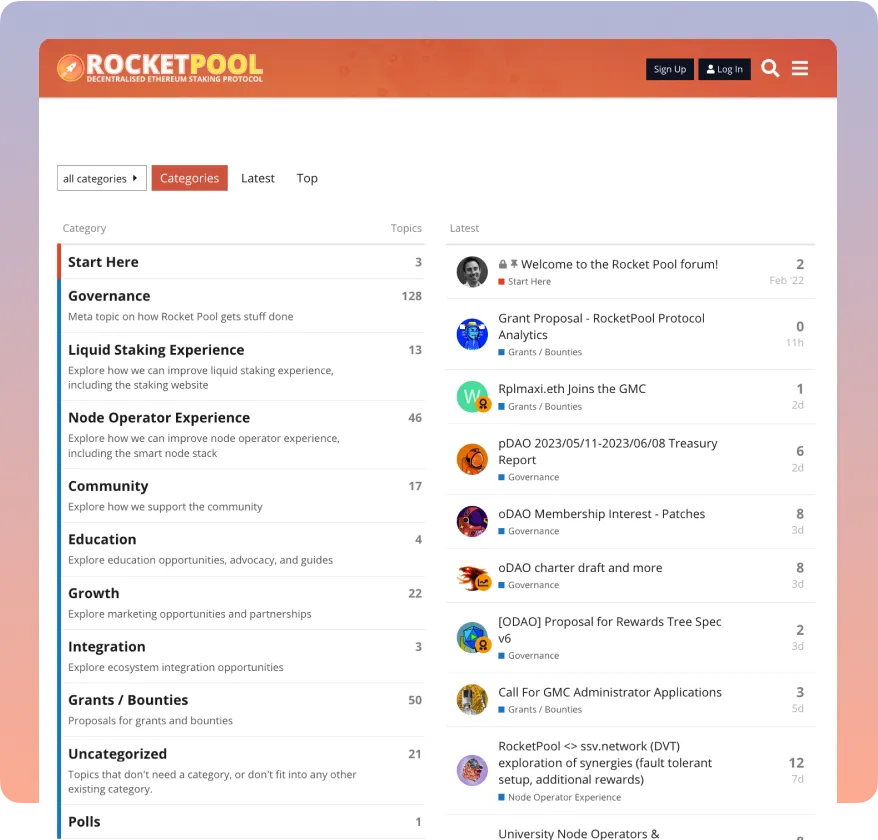Click avatar next to Welcome forum post

tap(472, 272)
